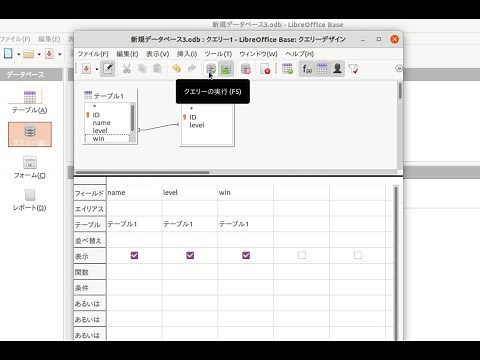Click the エイリアス row header
Viewport: 480px width, 360px height.
click(90, 209)
